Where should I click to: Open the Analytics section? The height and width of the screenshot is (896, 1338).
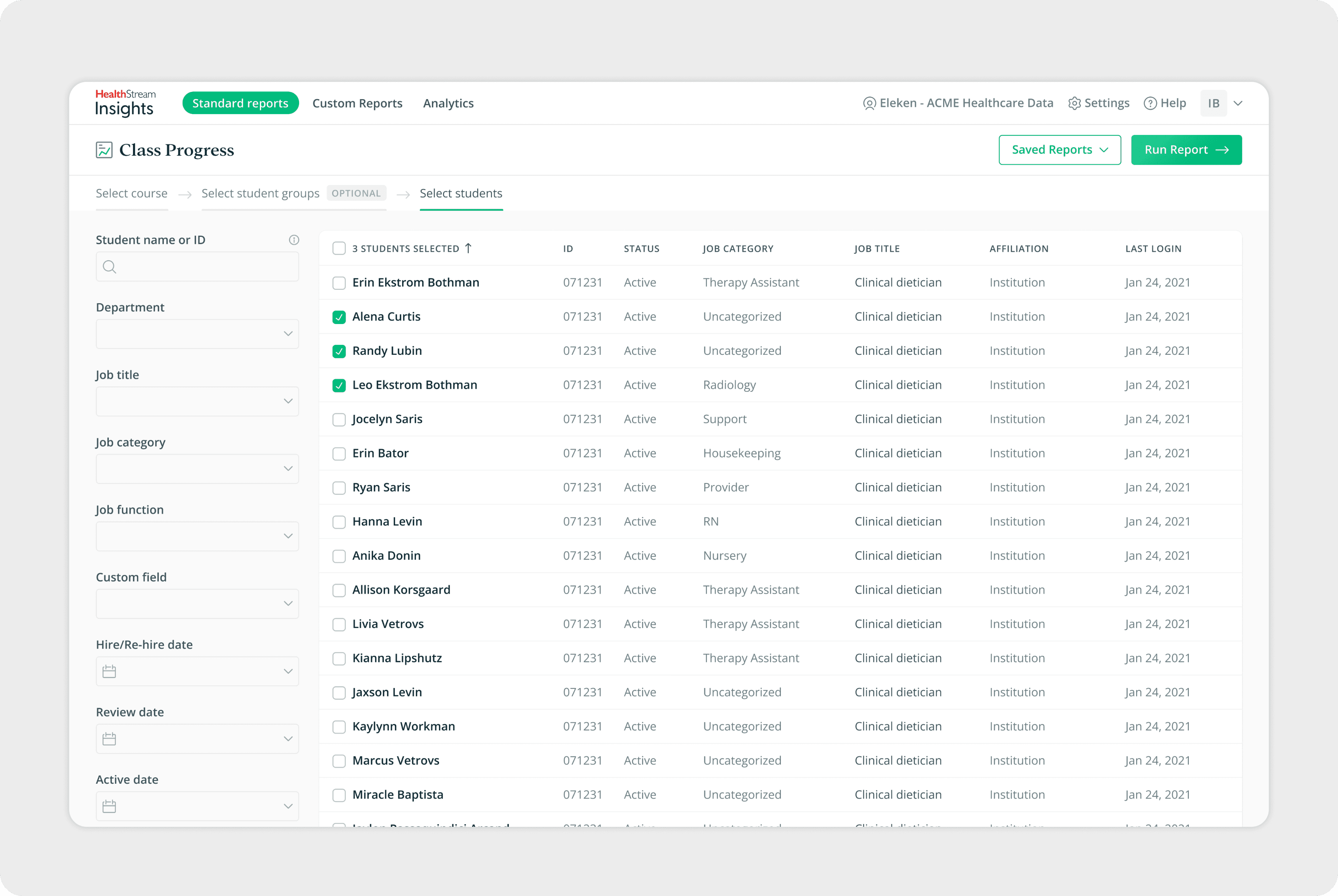click(448, 103)
